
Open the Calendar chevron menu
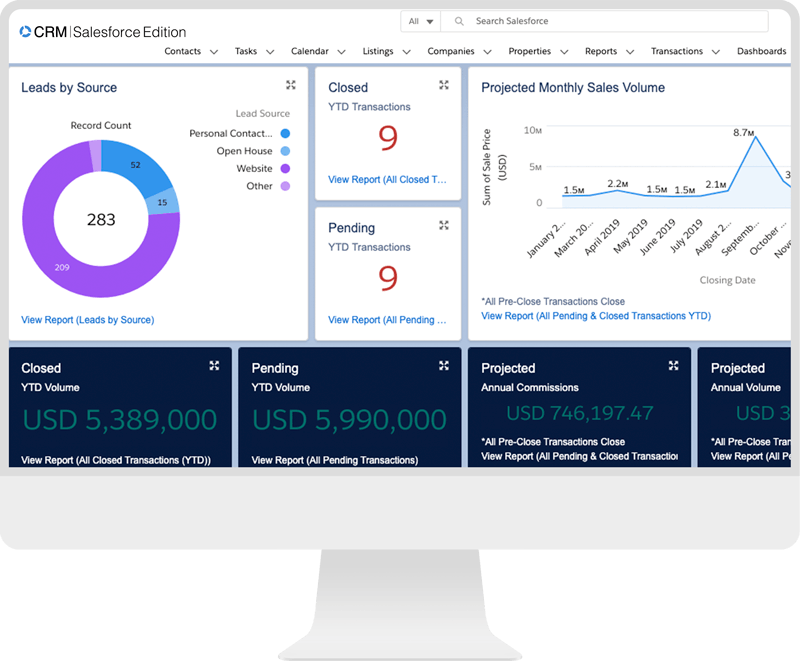click(x=342, y=52)
